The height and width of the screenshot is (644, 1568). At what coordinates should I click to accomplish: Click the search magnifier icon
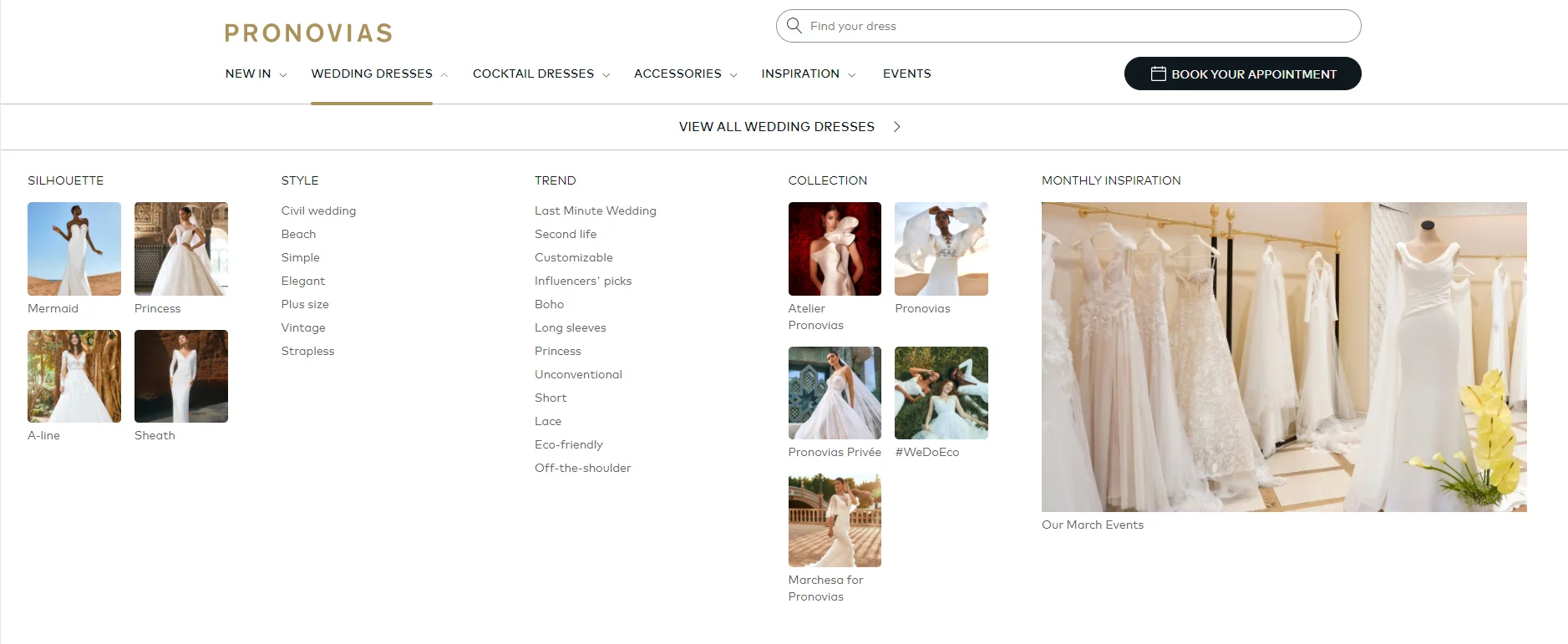click(x=794, y=26)
